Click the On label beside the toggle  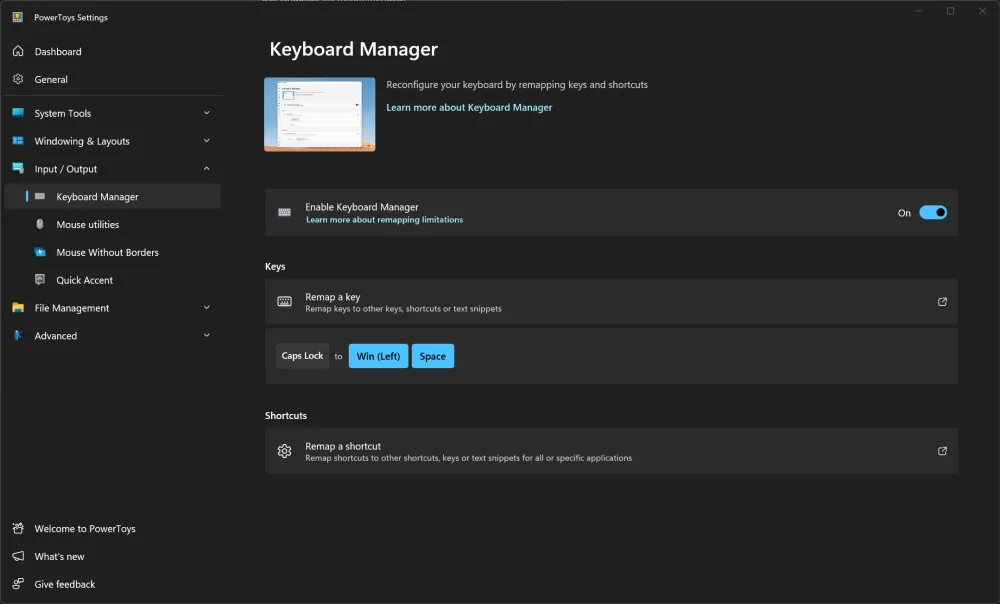click(x=904, y=213)
